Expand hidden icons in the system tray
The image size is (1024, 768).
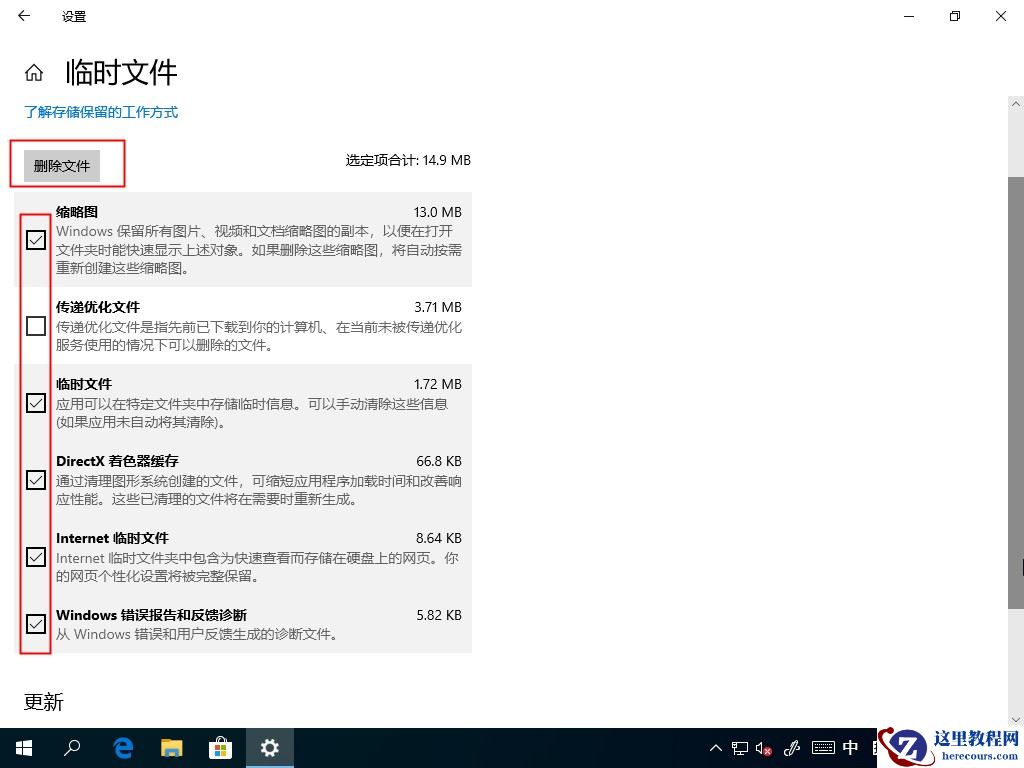point(715,747)
